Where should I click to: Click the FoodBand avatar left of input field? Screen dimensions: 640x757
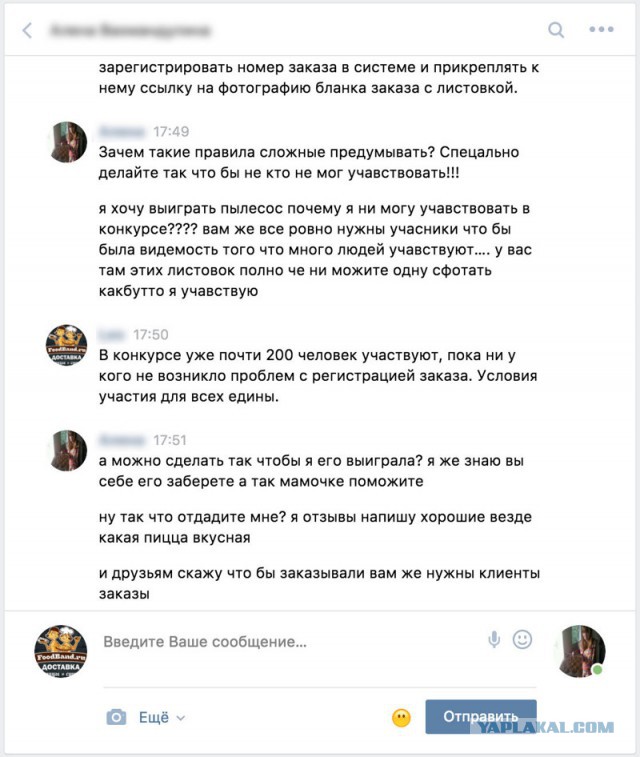pyautogui.click(x=61, y=651)
